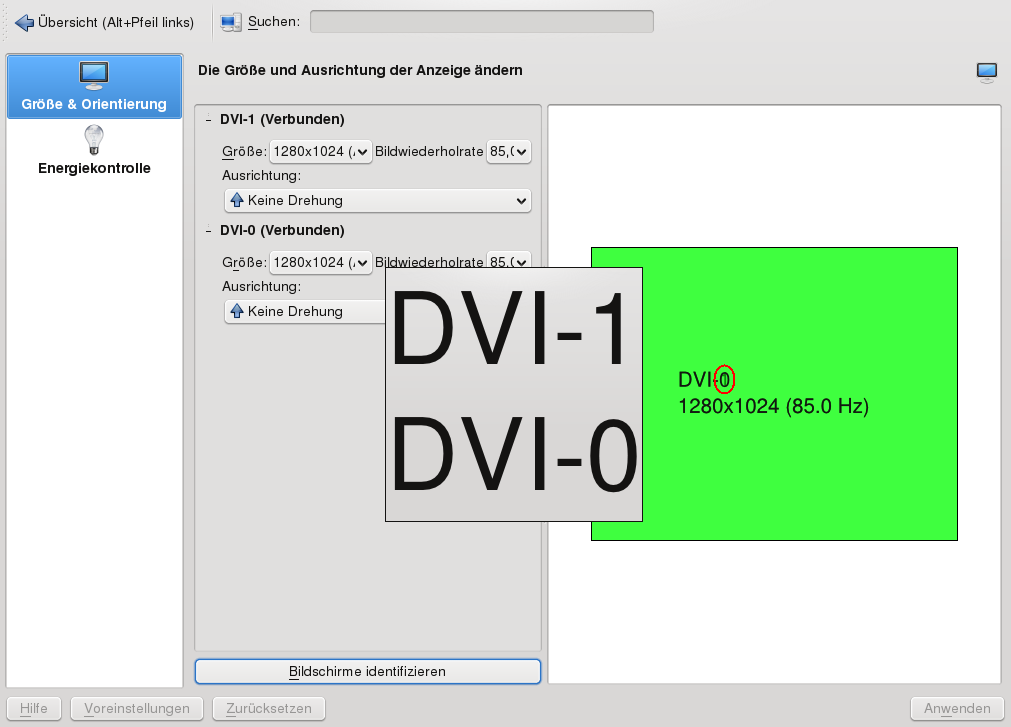Expand the DVI-1 Ausrichtung rotation dropdown
This screenshot has height=727, width=1011.
(x=378, y=201)
